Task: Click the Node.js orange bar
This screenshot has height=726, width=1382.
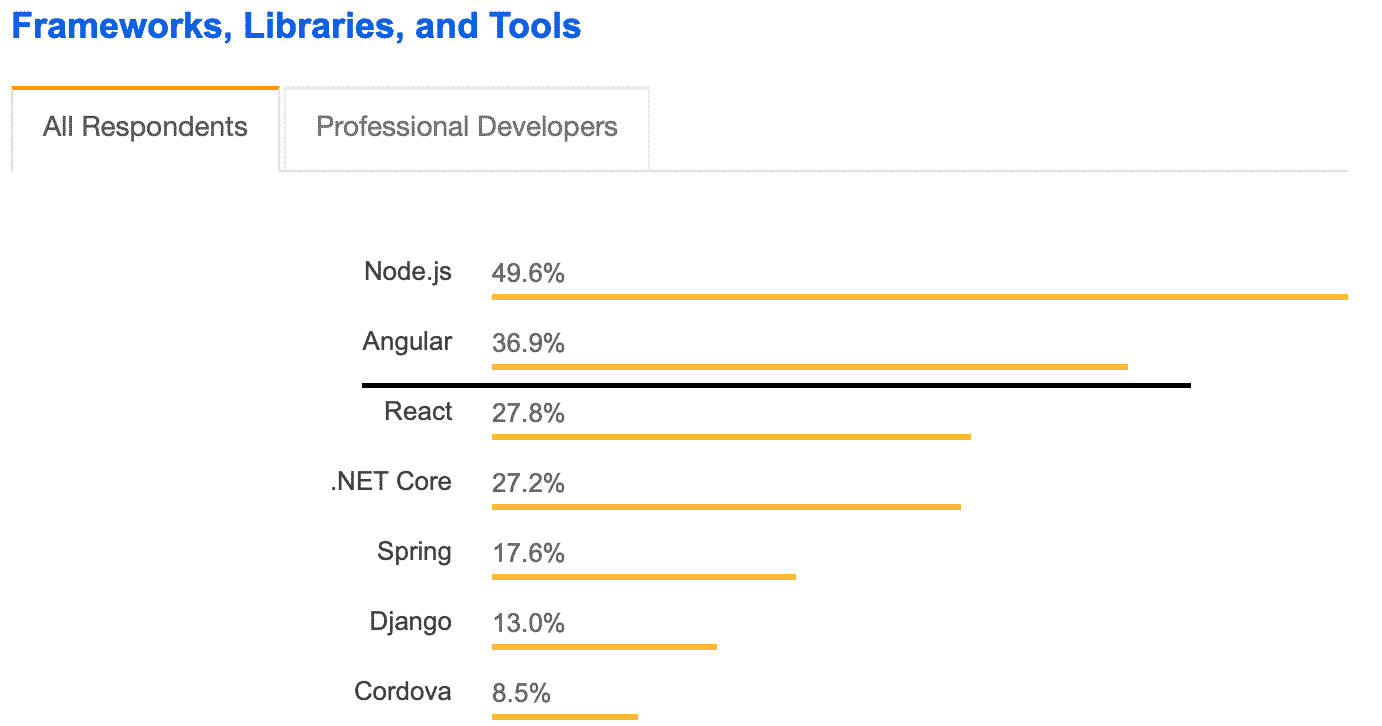Action: point(919,297)
